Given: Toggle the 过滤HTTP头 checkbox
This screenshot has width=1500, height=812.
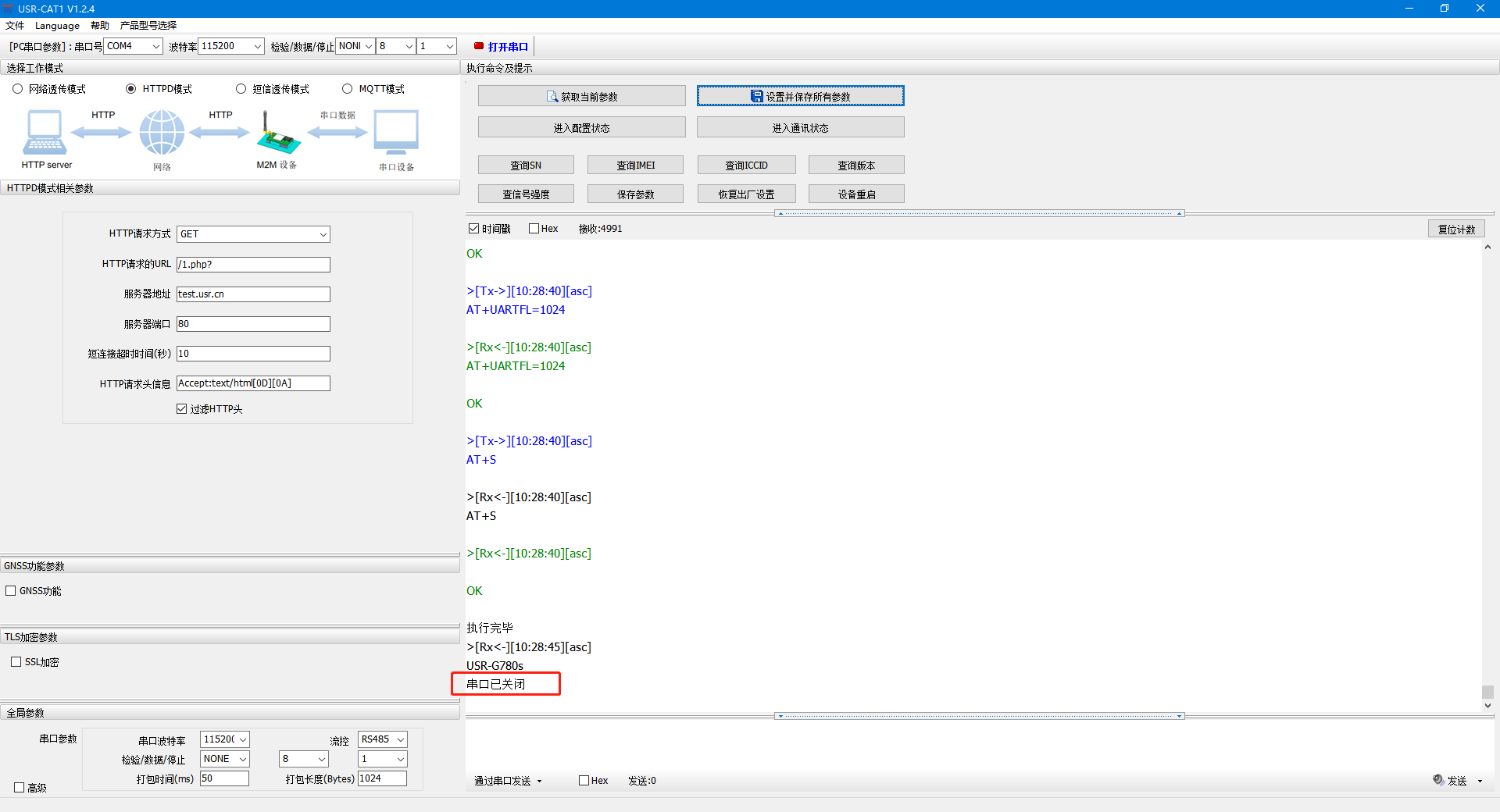Looking at the screenshot, I should (x=182, y=409).
